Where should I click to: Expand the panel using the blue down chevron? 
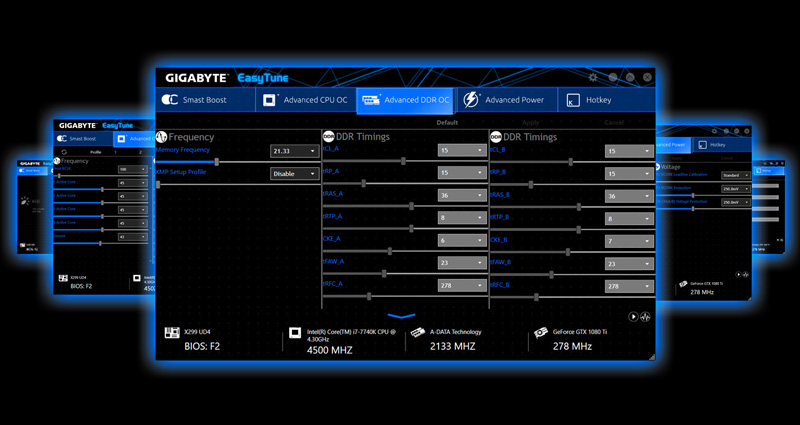(402, 316)
